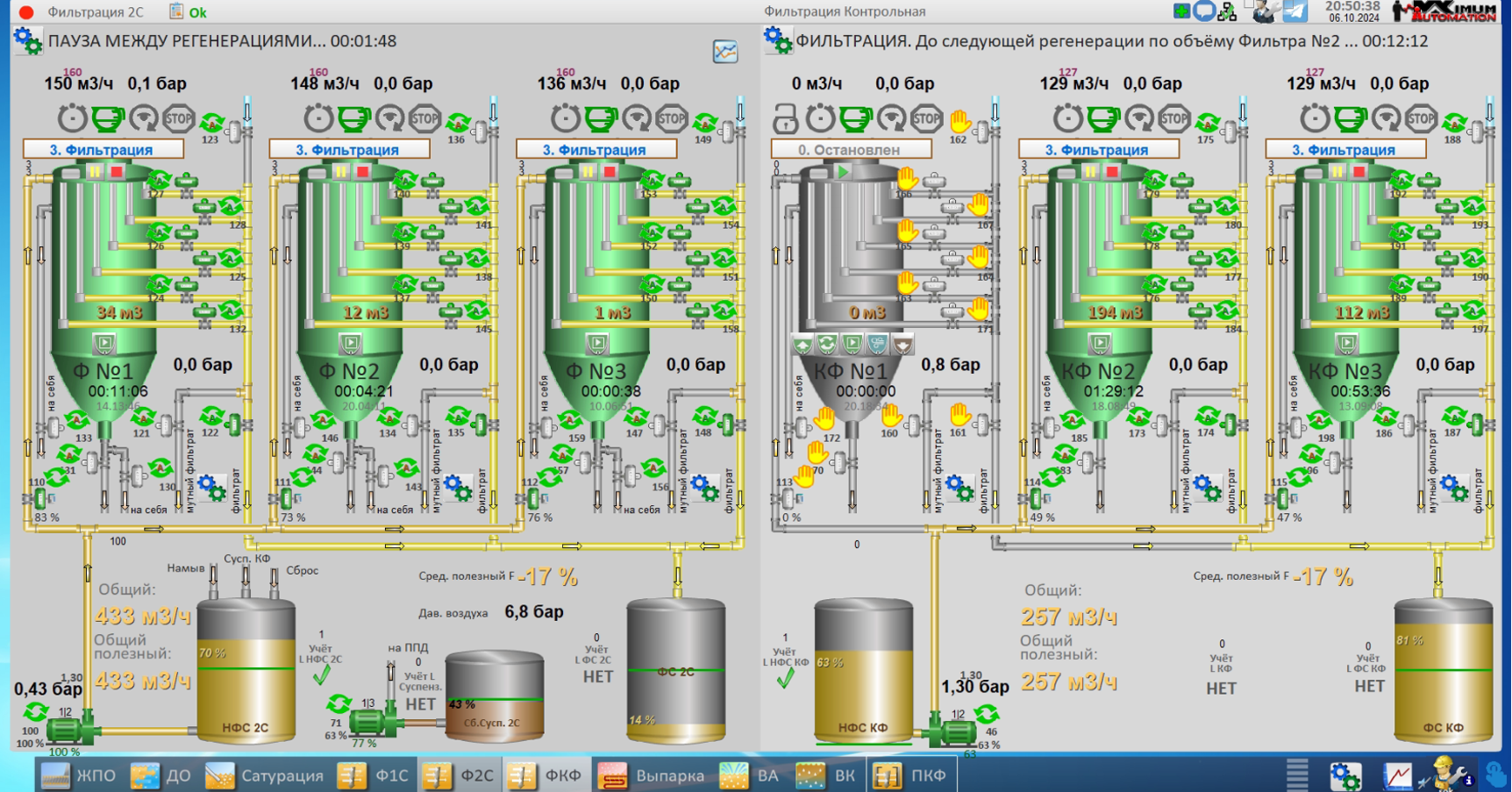
Task: Click the play-shield icon inside tank Ф №2
Action: click(x=351, y=343)
